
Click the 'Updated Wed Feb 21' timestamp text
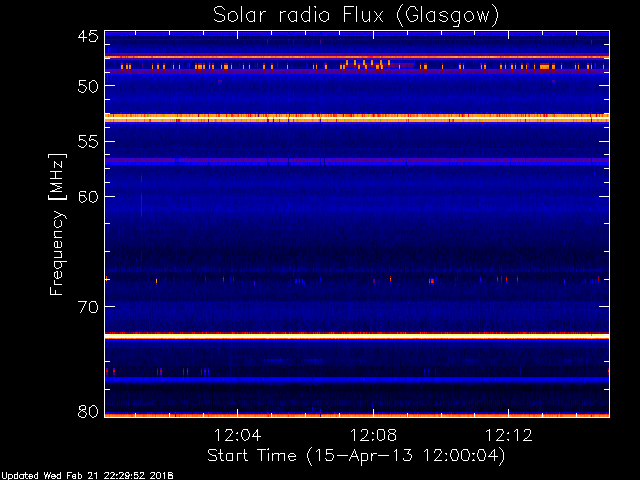click(87, 476)
